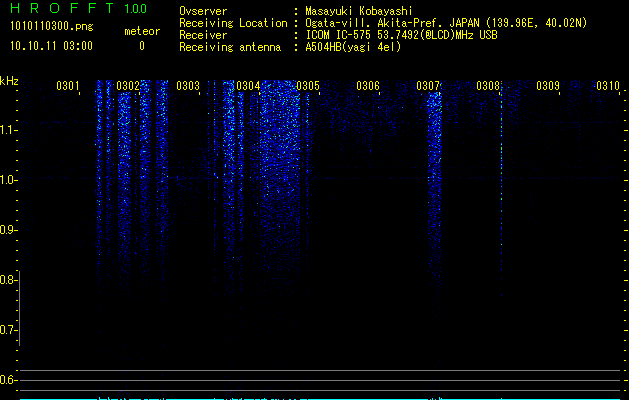Click the 0306 time marker

368,85
